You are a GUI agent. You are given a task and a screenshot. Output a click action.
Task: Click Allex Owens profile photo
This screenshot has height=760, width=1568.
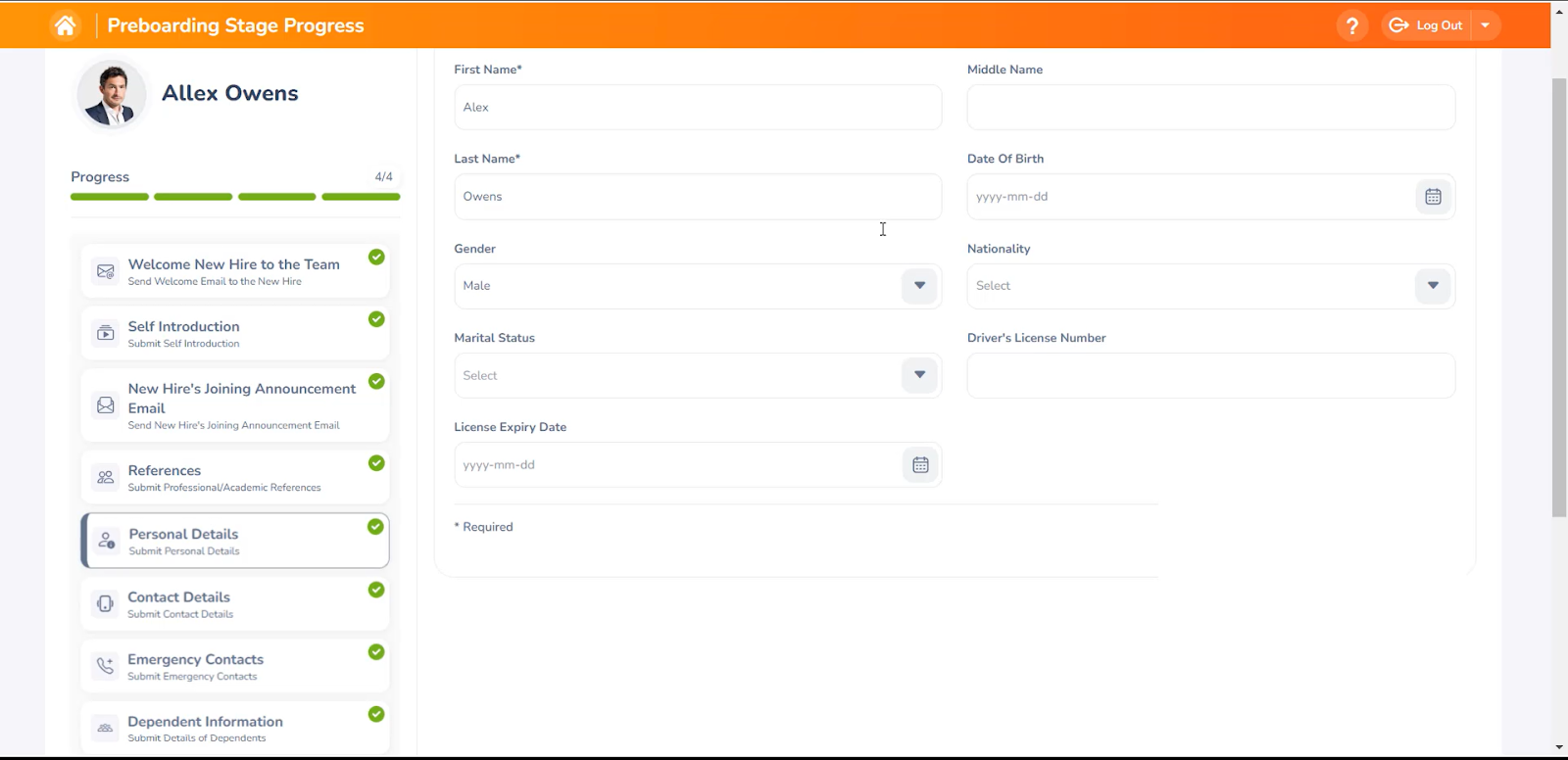tap(112, 94)
